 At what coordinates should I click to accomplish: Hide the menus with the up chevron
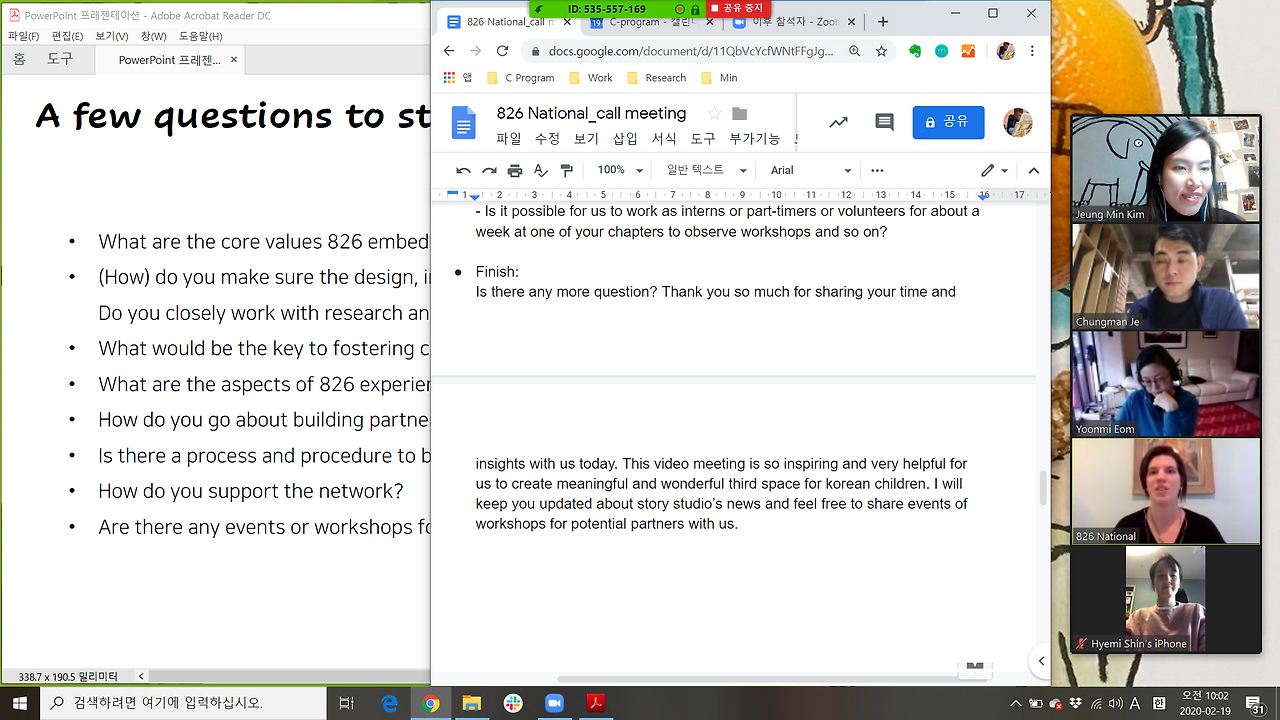[1034, 170]
